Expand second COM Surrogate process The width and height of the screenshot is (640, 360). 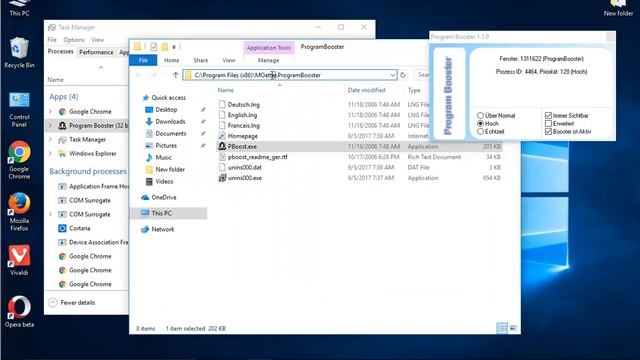(50, 214)
